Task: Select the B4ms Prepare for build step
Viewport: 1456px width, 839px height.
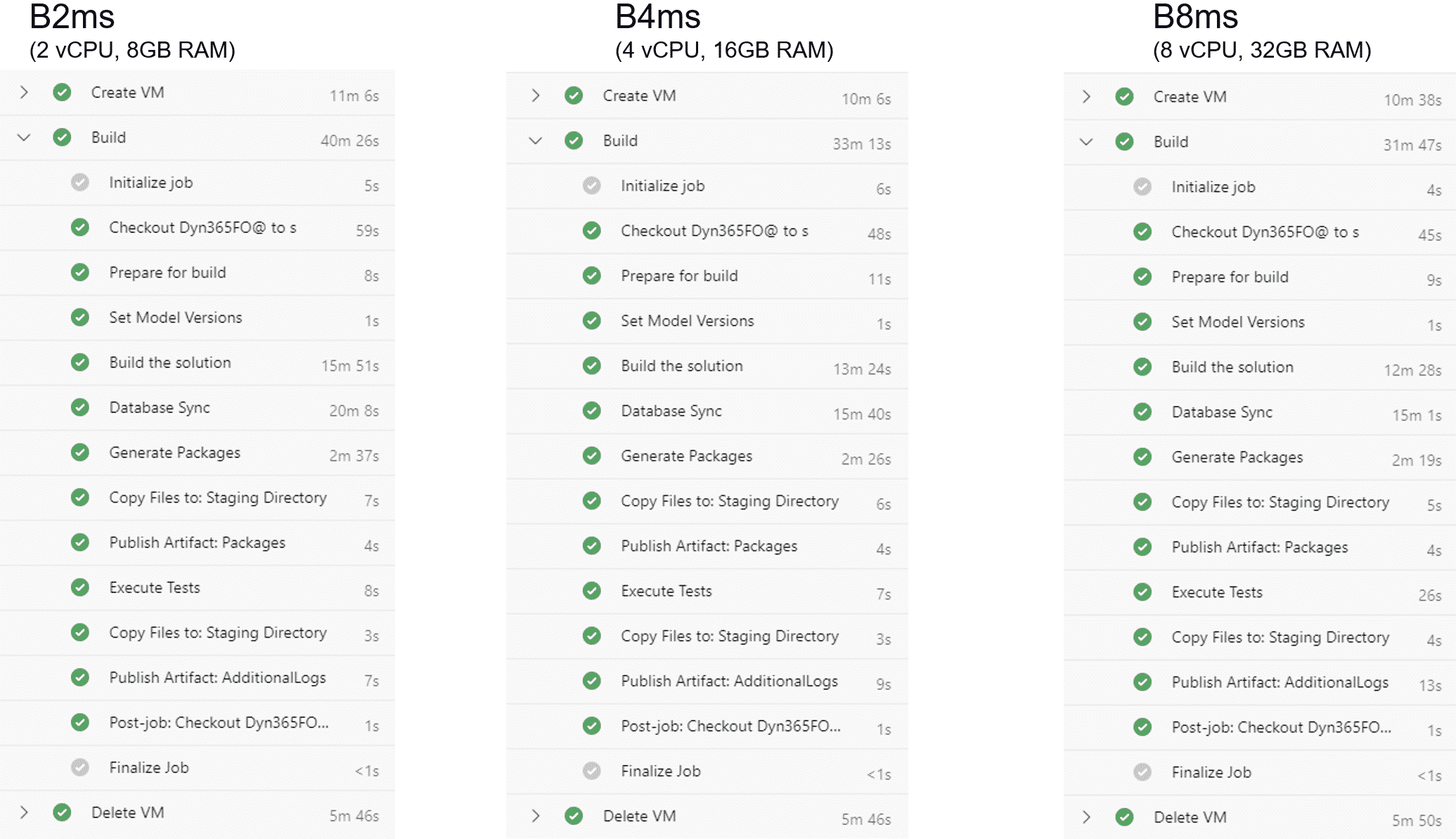Action: coord(707,276)
